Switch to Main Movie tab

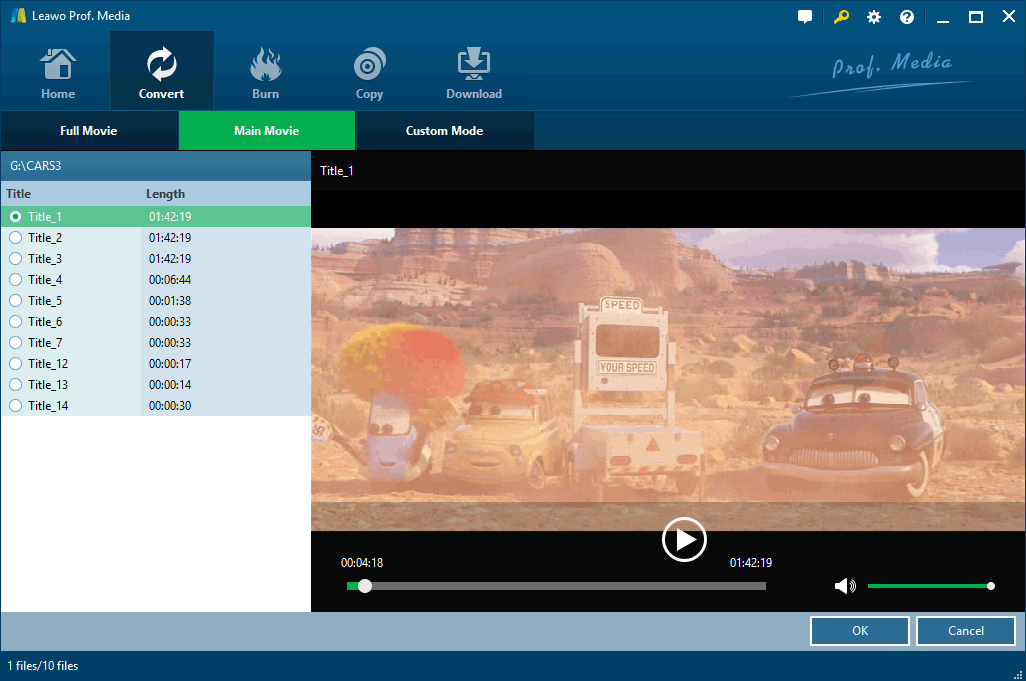pyautogui.click(x=266, y=130)
